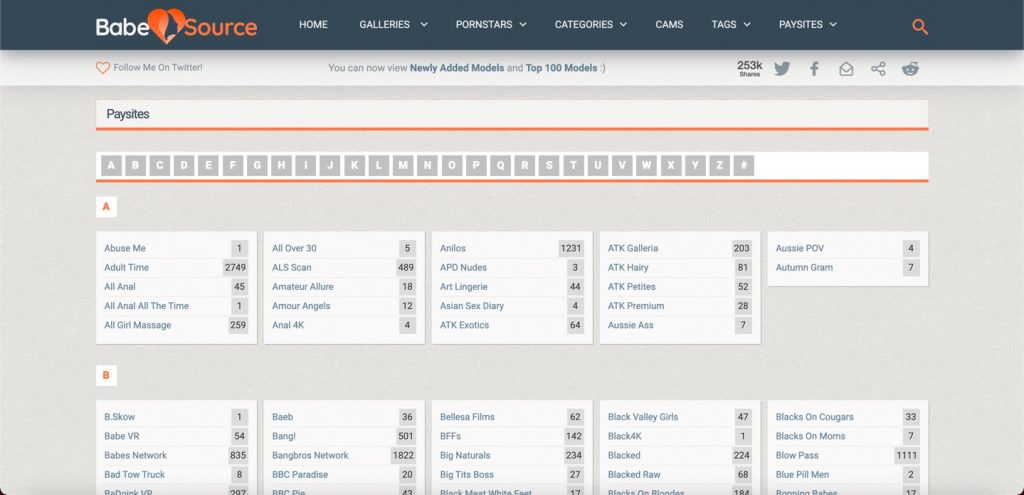The height and width of the screenshot is (495, 1024).
Task: Open the Blow Pass paysite link
Action: point(797,455)
